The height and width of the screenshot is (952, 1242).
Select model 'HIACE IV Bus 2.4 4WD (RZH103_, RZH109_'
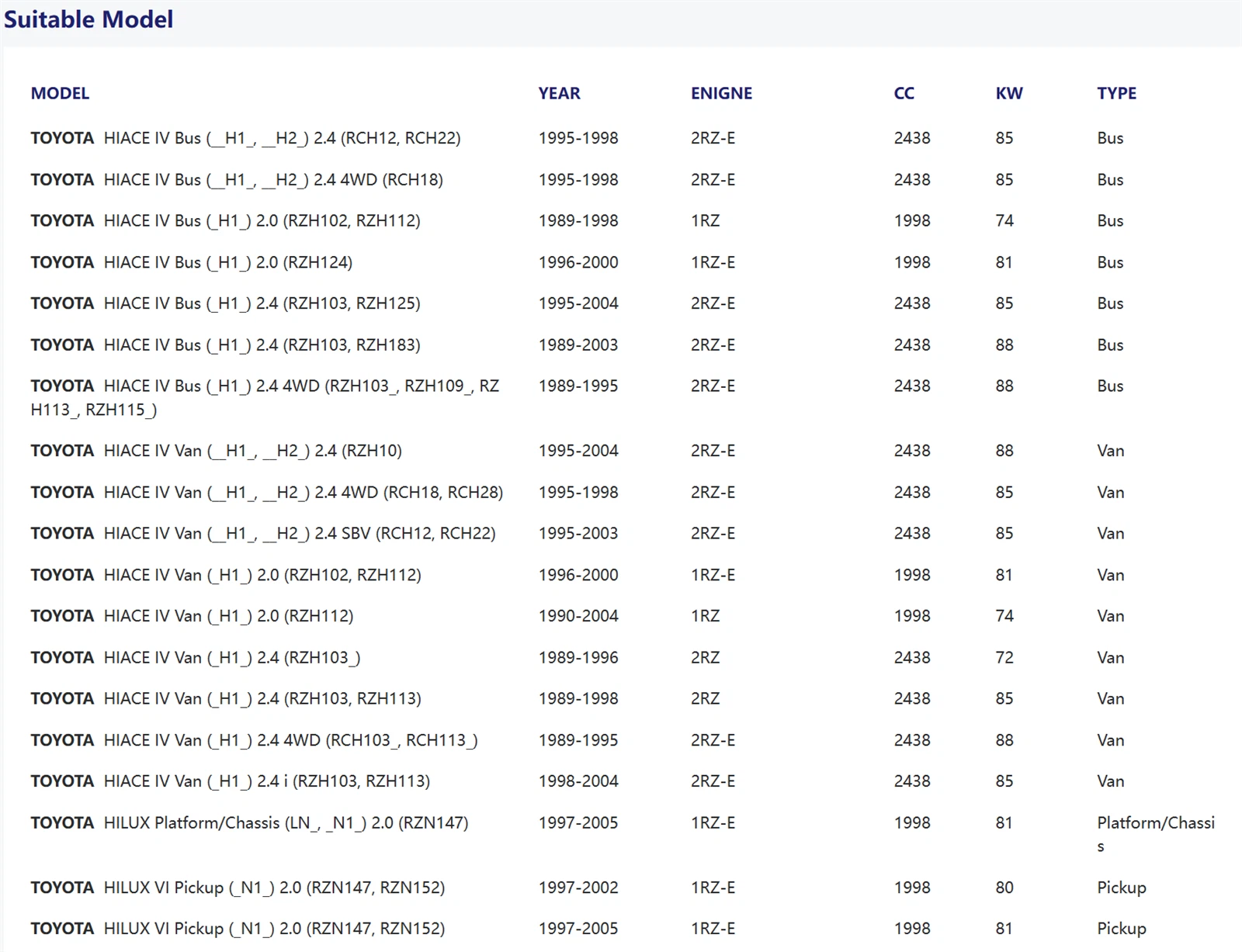(x=265, y=397)
